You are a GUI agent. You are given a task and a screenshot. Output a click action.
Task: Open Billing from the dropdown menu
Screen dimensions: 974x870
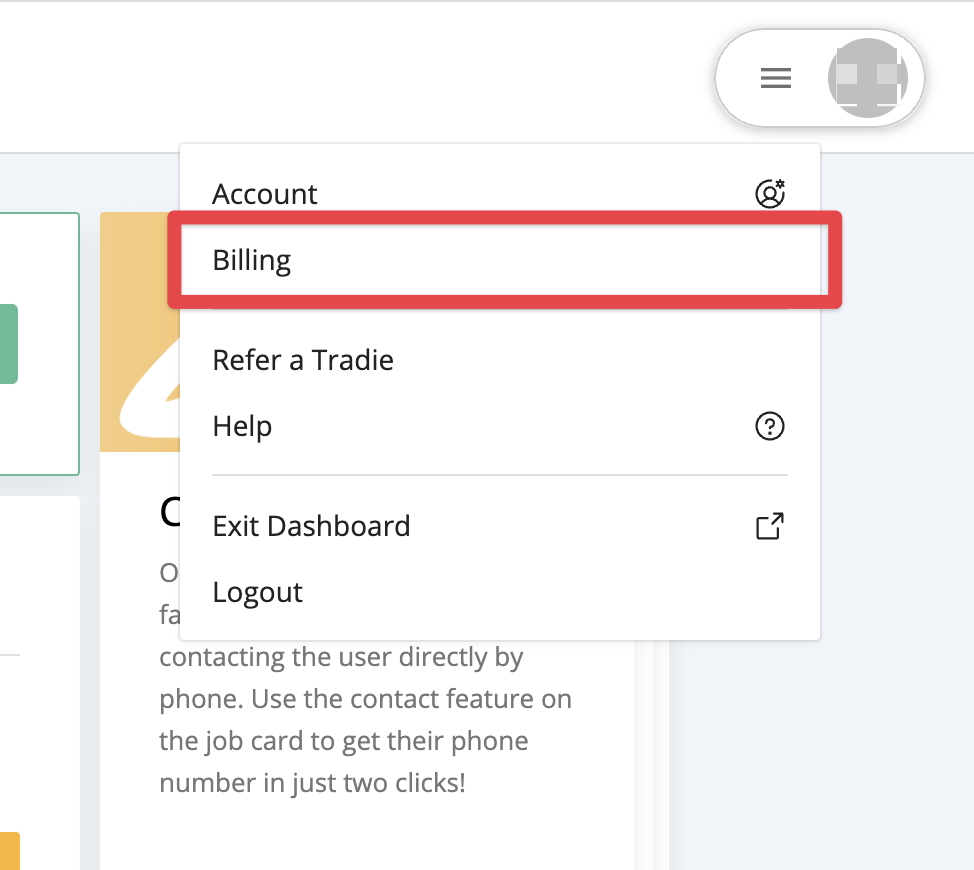tap(252, 260)
